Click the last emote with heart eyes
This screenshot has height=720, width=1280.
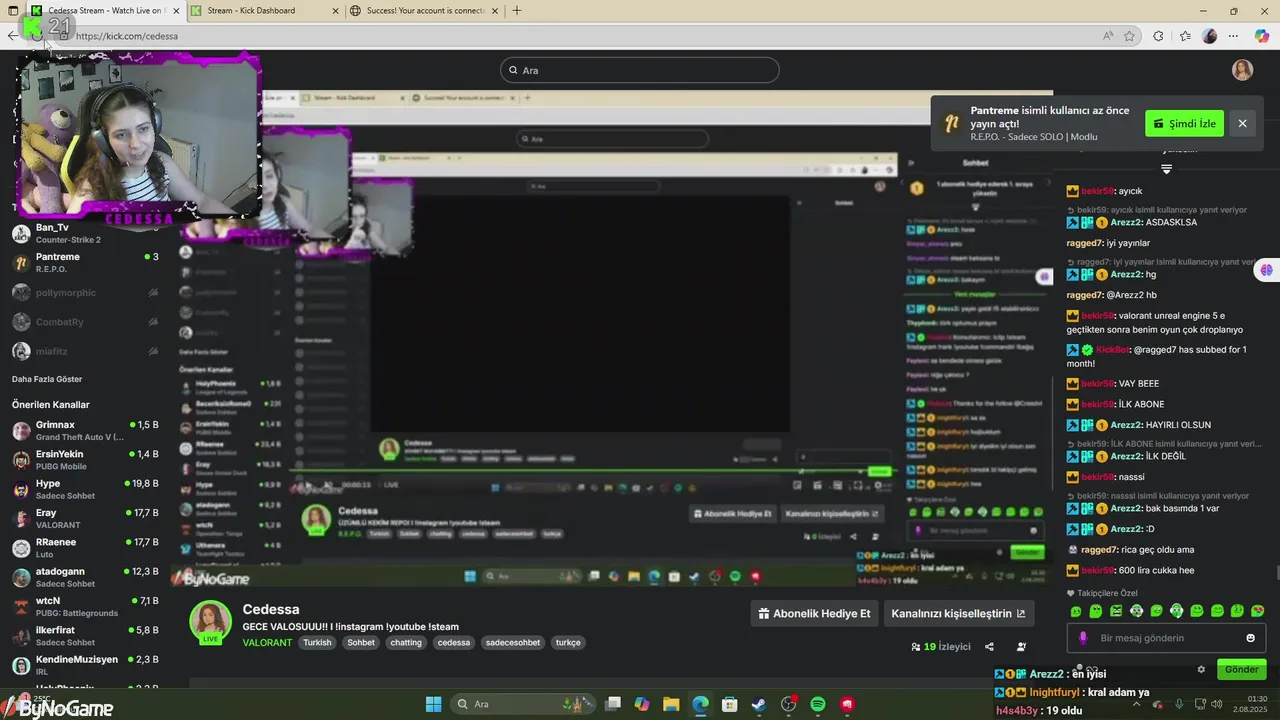[1258, 611]
